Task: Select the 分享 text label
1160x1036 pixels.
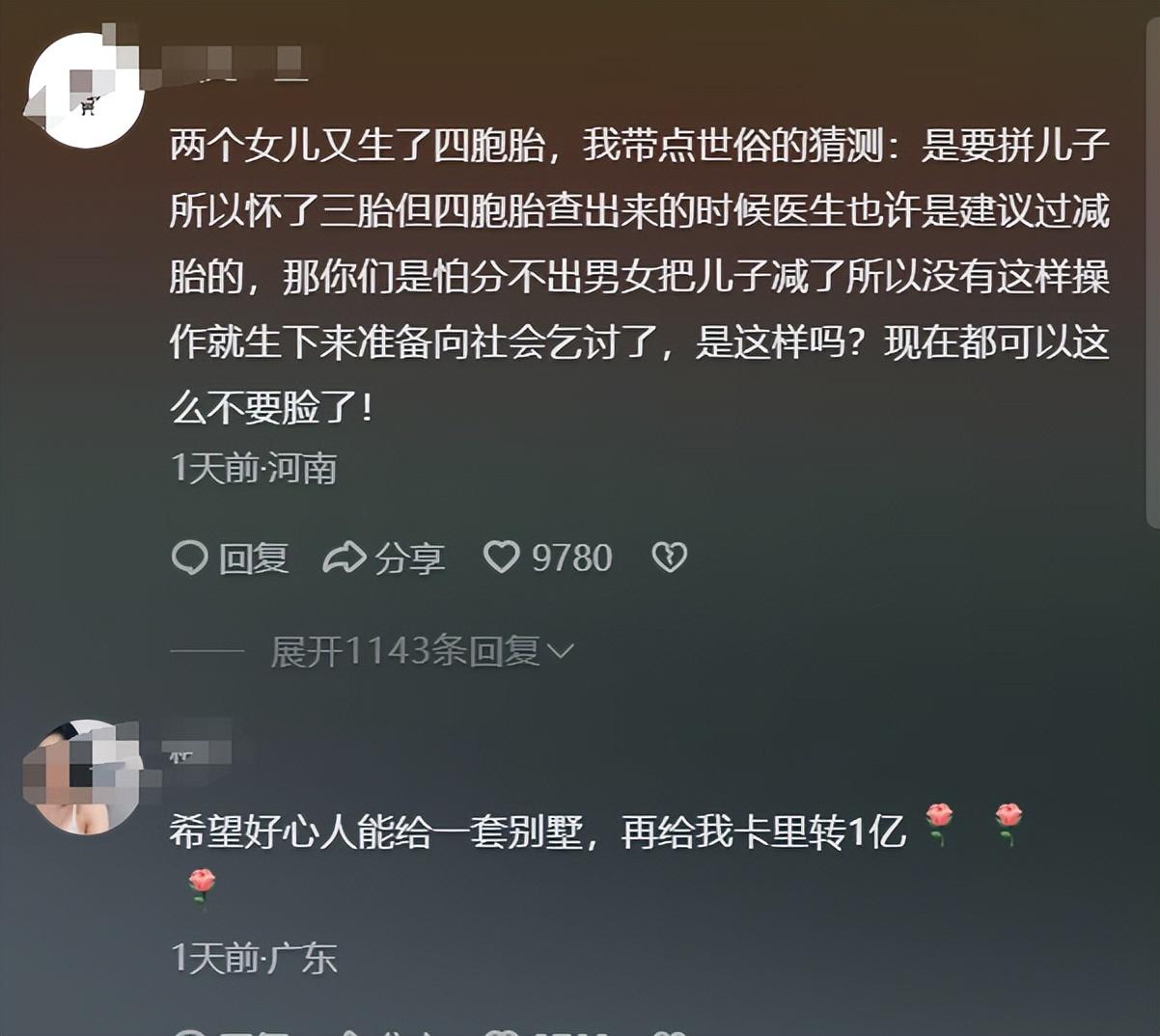Action: pos(409,558)
